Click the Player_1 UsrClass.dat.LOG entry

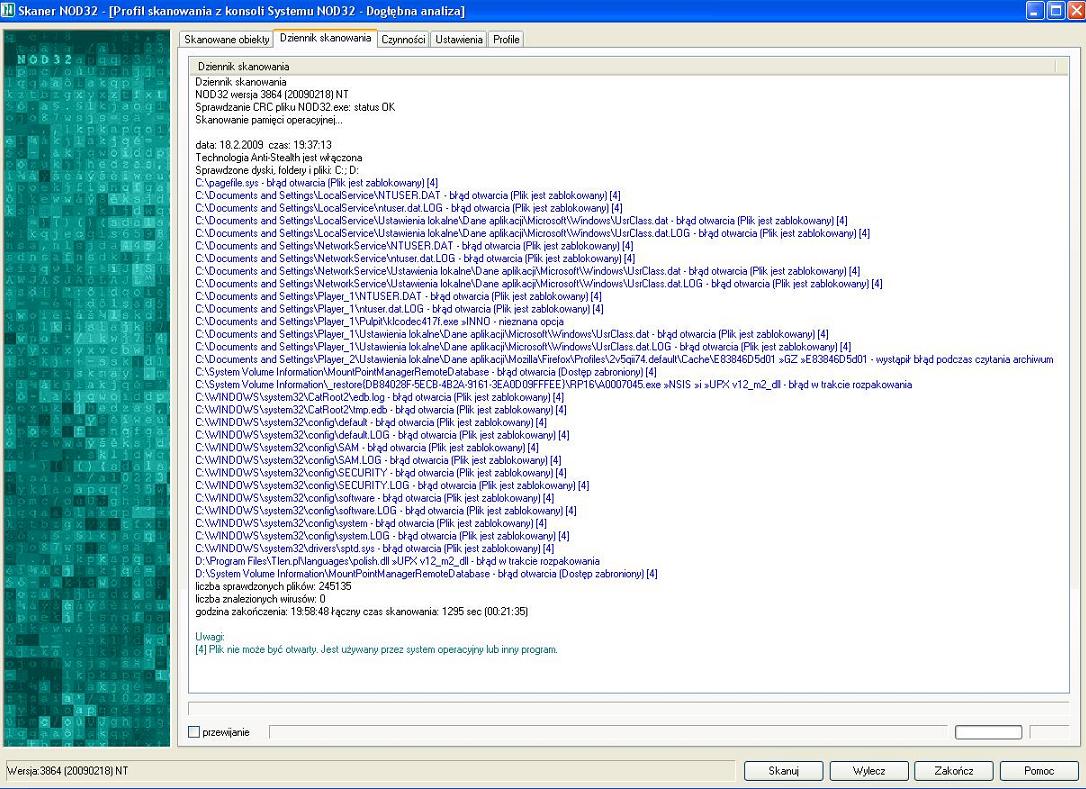[523, 346]
